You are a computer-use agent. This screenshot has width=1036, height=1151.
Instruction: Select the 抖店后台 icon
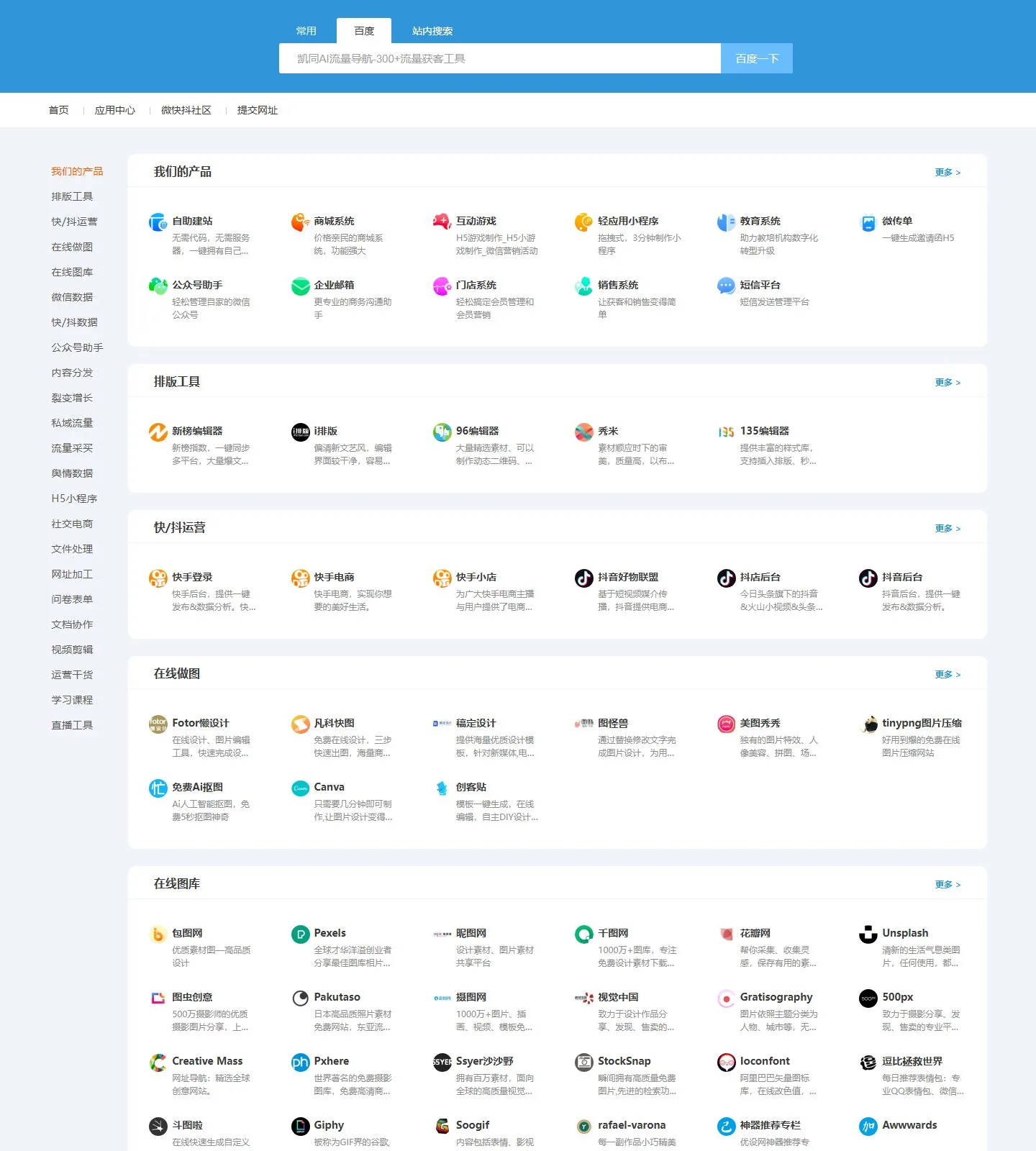[x=726, y=578]
